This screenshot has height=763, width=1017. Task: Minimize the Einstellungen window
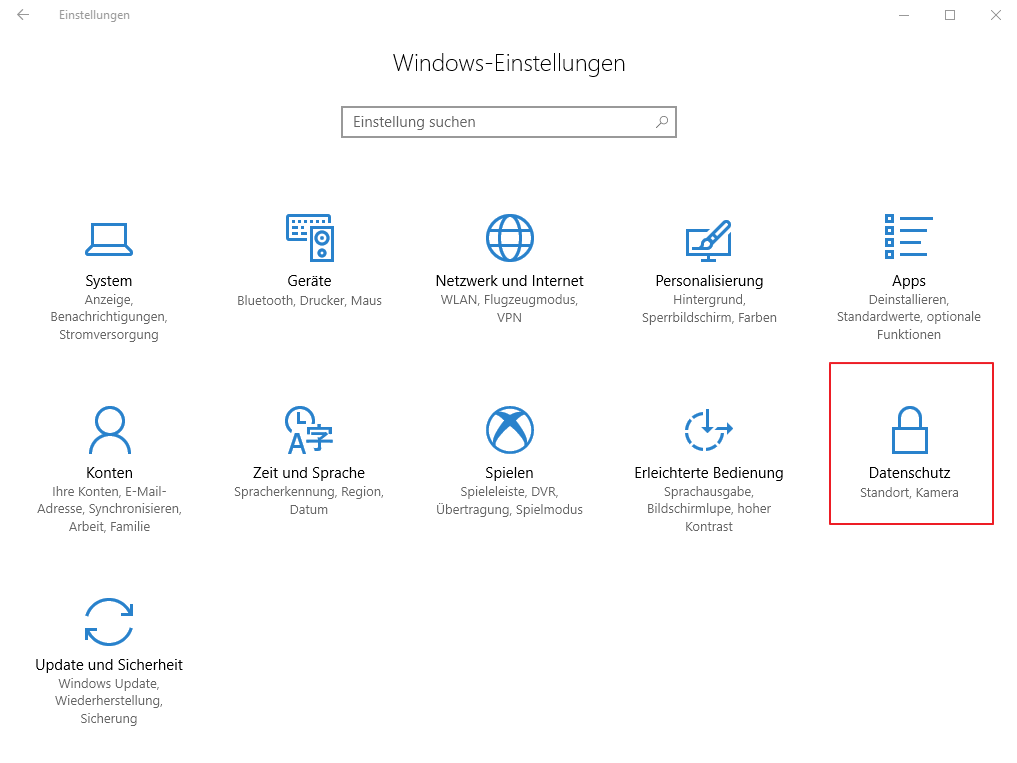(903, 15)
